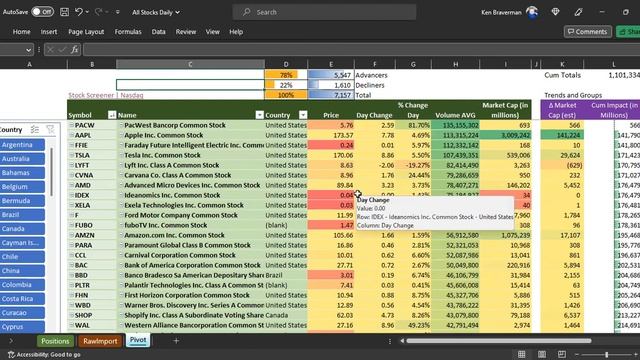Click the horizontal scrollbar thumb
Viewport: 640px width, 360px height.
click(x=498, y=341)
